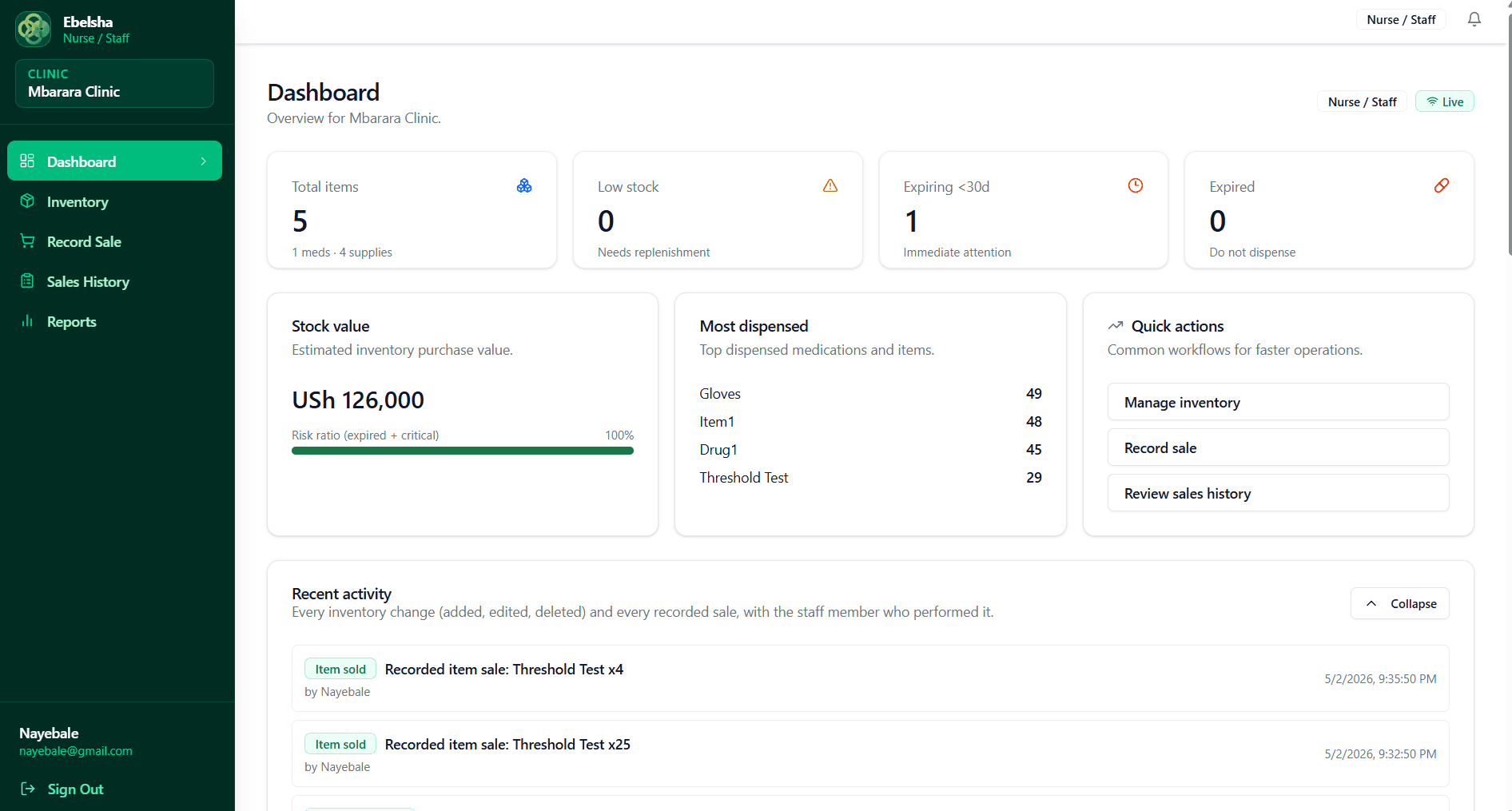Open the Total items stat card
1512x811 pixels.
pos(412,210)
